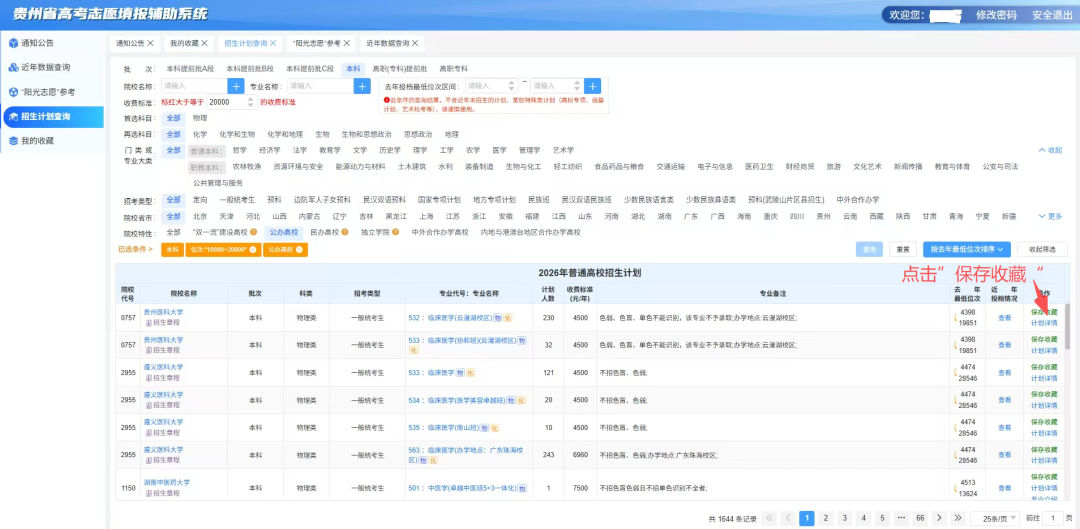Image resolution: width=1080 pixels, height=529 pixels.
Task: Select "双一流"建设高校 under 院校特性
Action: click(x=220, y=232)
